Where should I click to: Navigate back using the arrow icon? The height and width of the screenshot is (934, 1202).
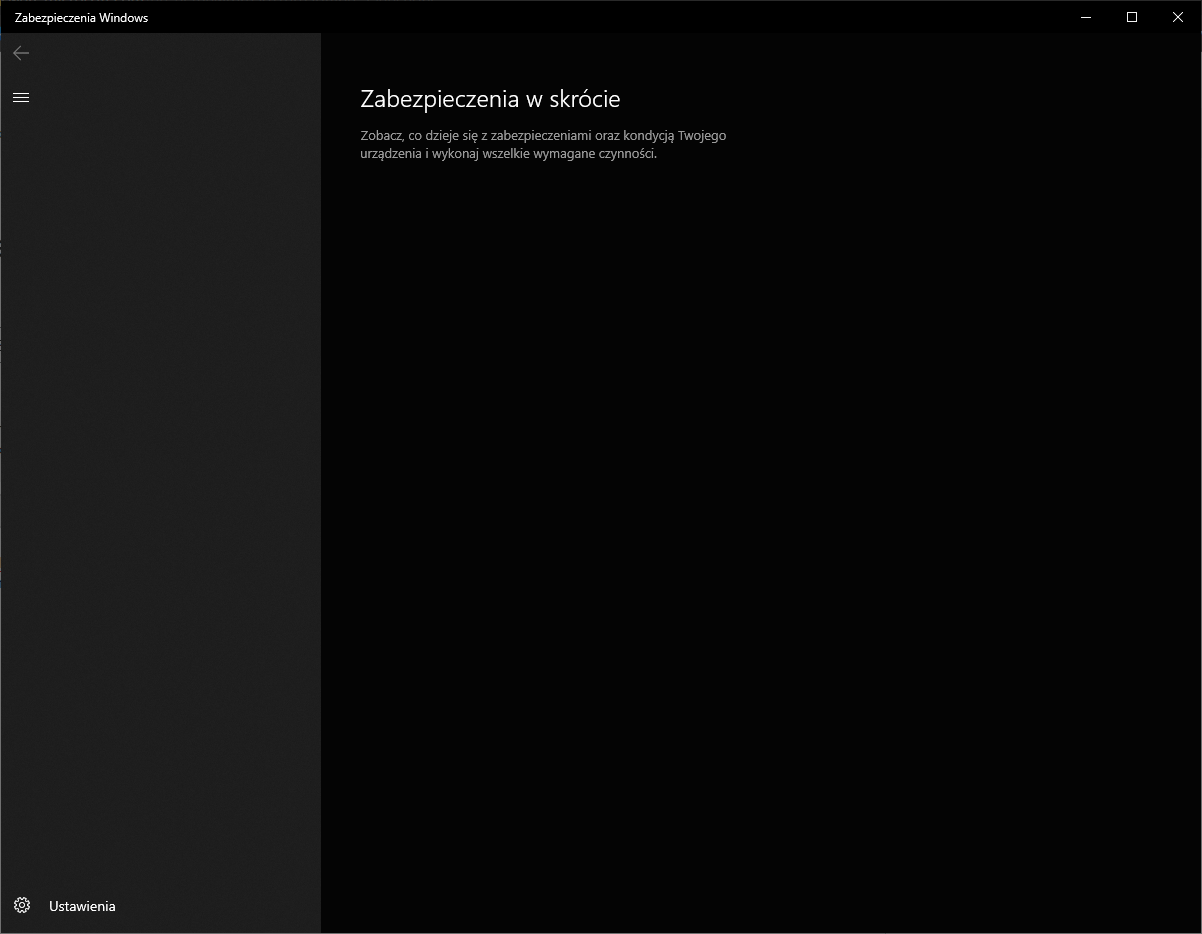[x=20, y=53]
